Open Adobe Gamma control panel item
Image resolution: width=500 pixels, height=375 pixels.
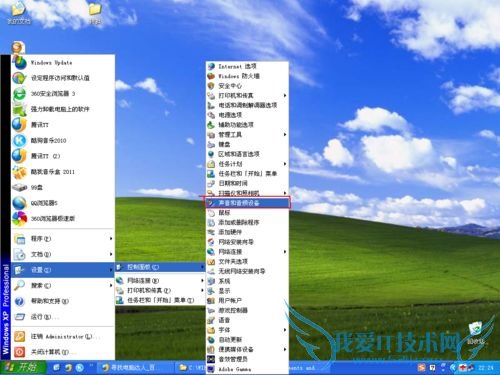tap(247, 369)
